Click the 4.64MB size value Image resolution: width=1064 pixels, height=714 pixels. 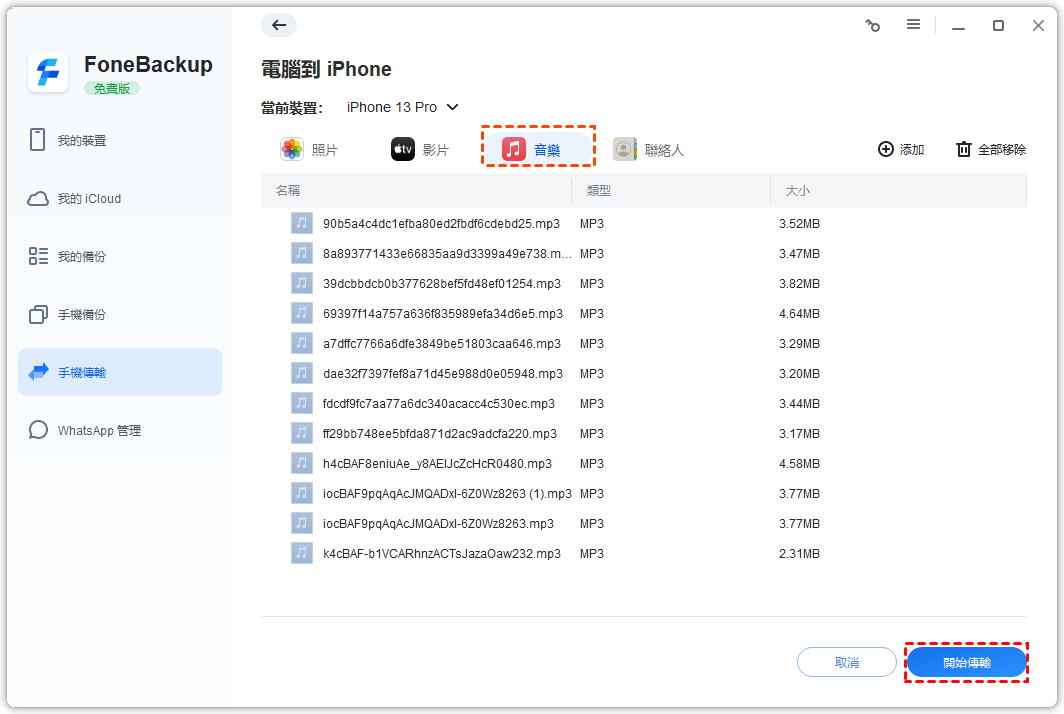point(799,314)
